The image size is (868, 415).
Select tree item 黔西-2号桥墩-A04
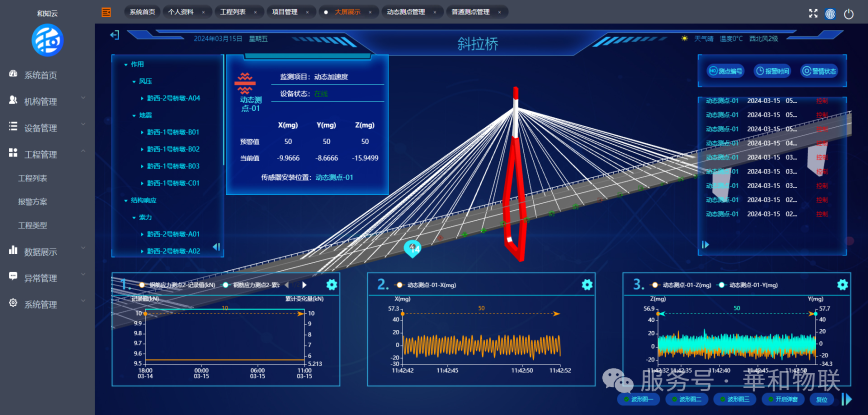(173, 98)
